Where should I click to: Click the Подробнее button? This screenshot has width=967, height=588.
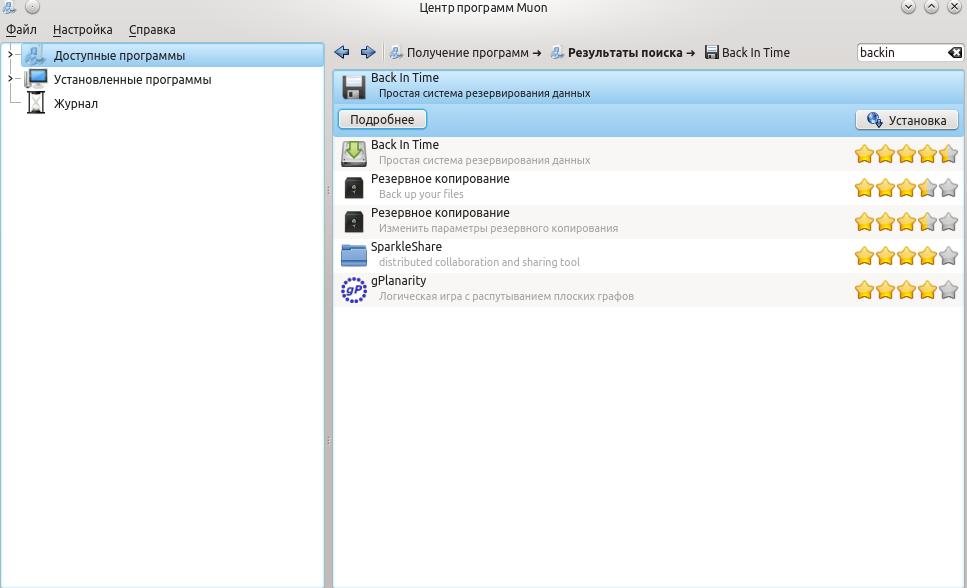[x=382, y=119]
